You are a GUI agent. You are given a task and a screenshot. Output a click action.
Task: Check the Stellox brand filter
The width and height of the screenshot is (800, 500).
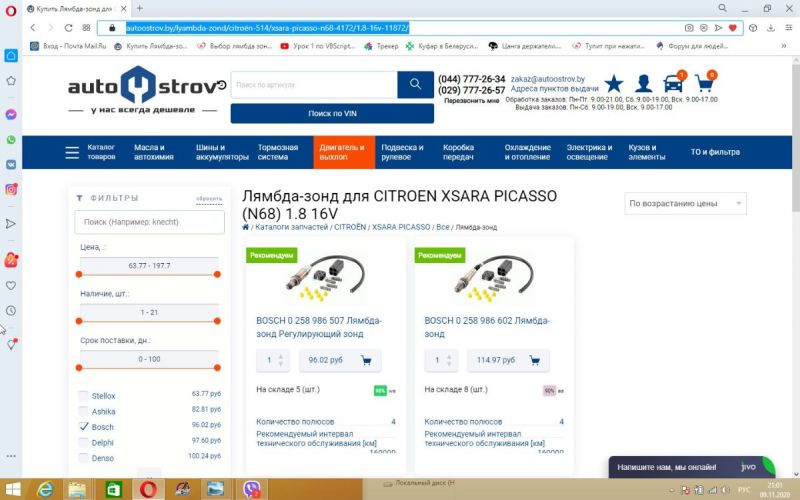(83, 396)
